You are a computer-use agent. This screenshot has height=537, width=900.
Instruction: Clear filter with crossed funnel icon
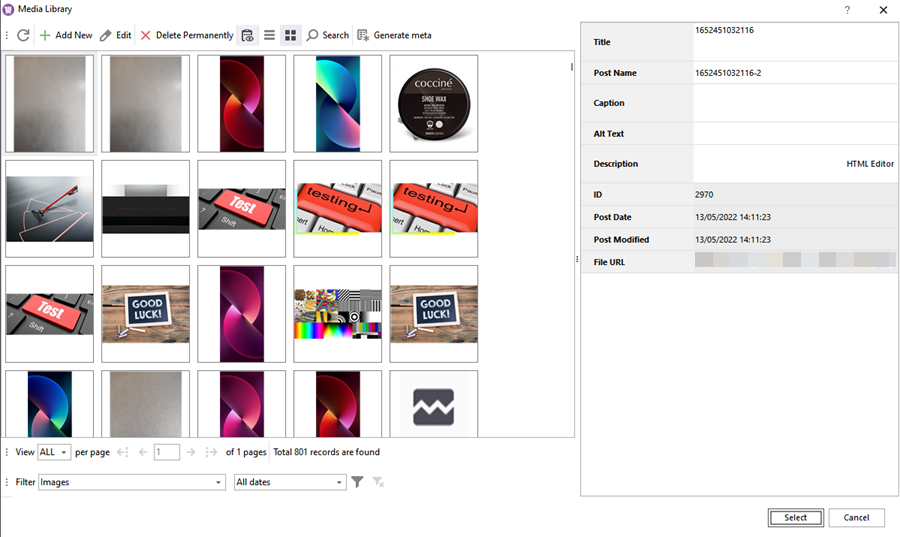click(378, 482)
